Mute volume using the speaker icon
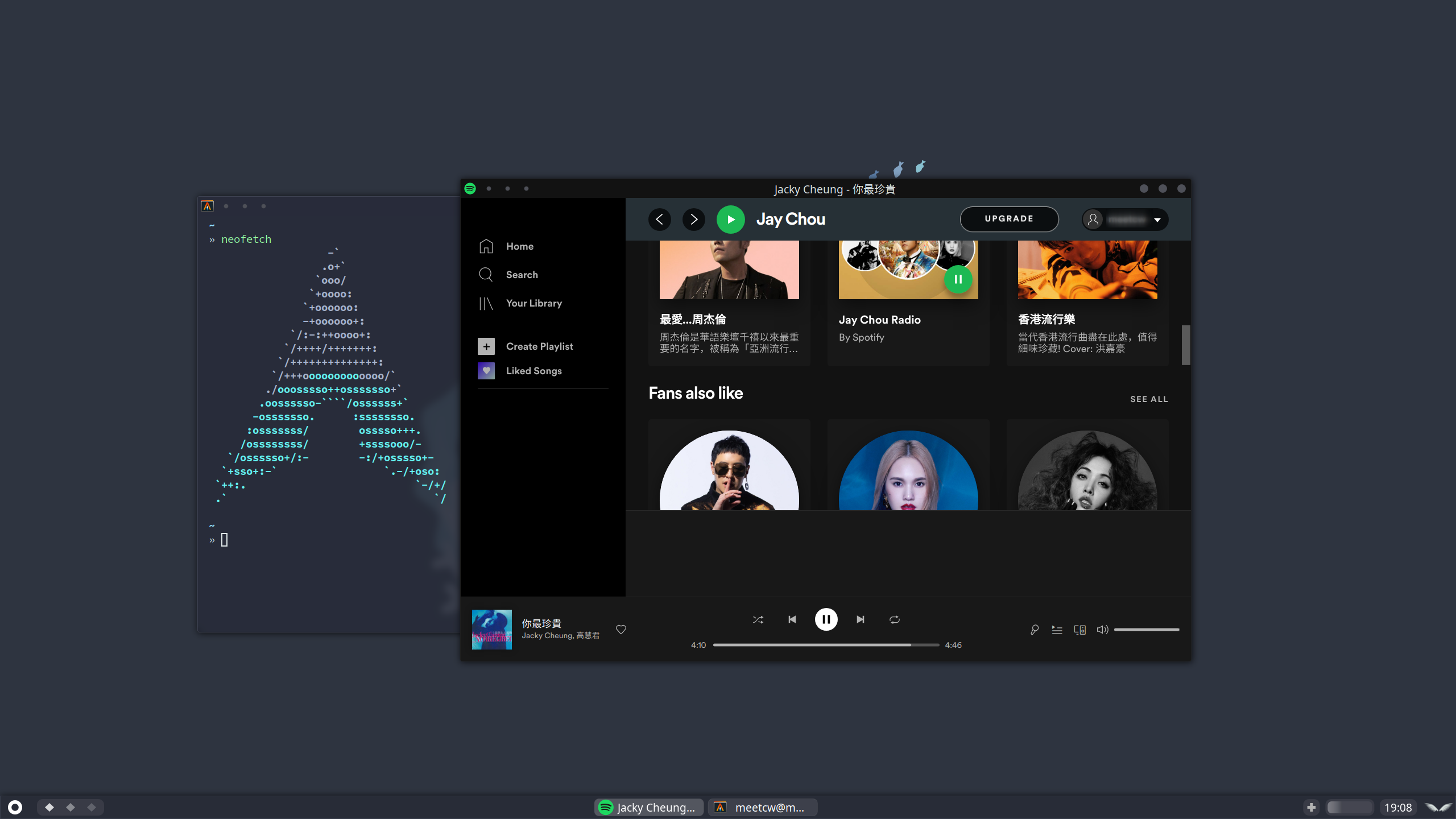This screenshot has width=1456, height=819. coord(1102,630)
